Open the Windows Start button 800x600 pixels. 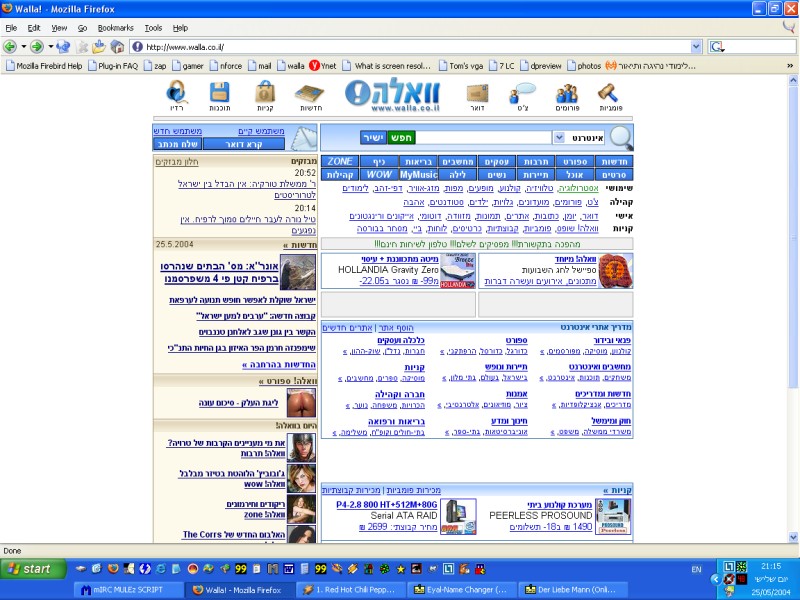34,569
